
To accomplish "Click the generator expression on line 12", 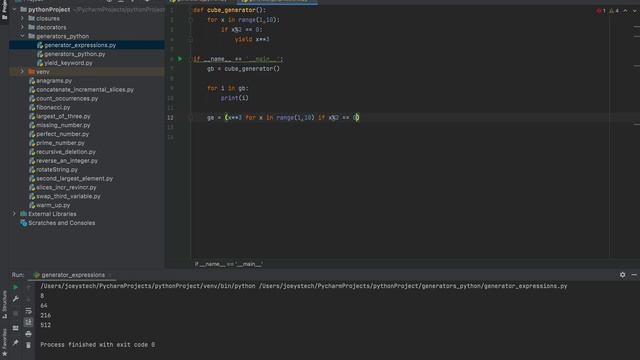I will (x=291, y=118).
